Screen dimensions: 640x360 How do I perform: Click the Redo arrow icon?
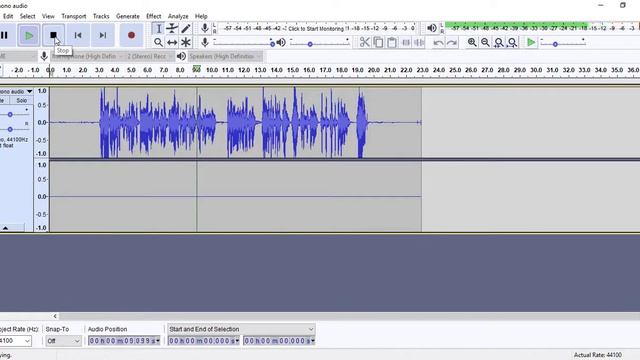point(451,42)
